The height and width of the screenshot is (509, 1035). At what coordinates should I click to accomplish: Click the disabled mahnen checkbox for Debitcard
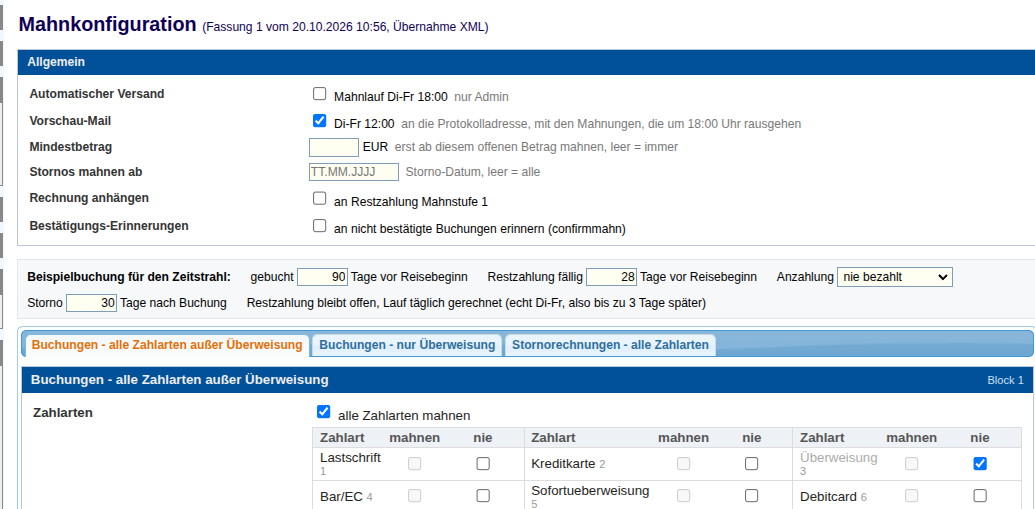tap(912, 495)
